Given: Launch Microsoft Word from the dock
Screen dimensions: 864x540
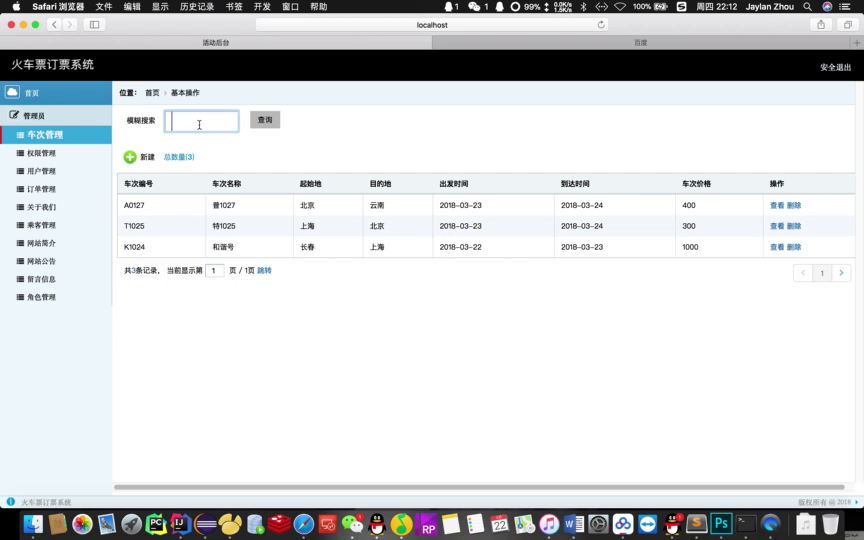Looking at the screenshot, I should pyautogui.click(x=573, y=524).
